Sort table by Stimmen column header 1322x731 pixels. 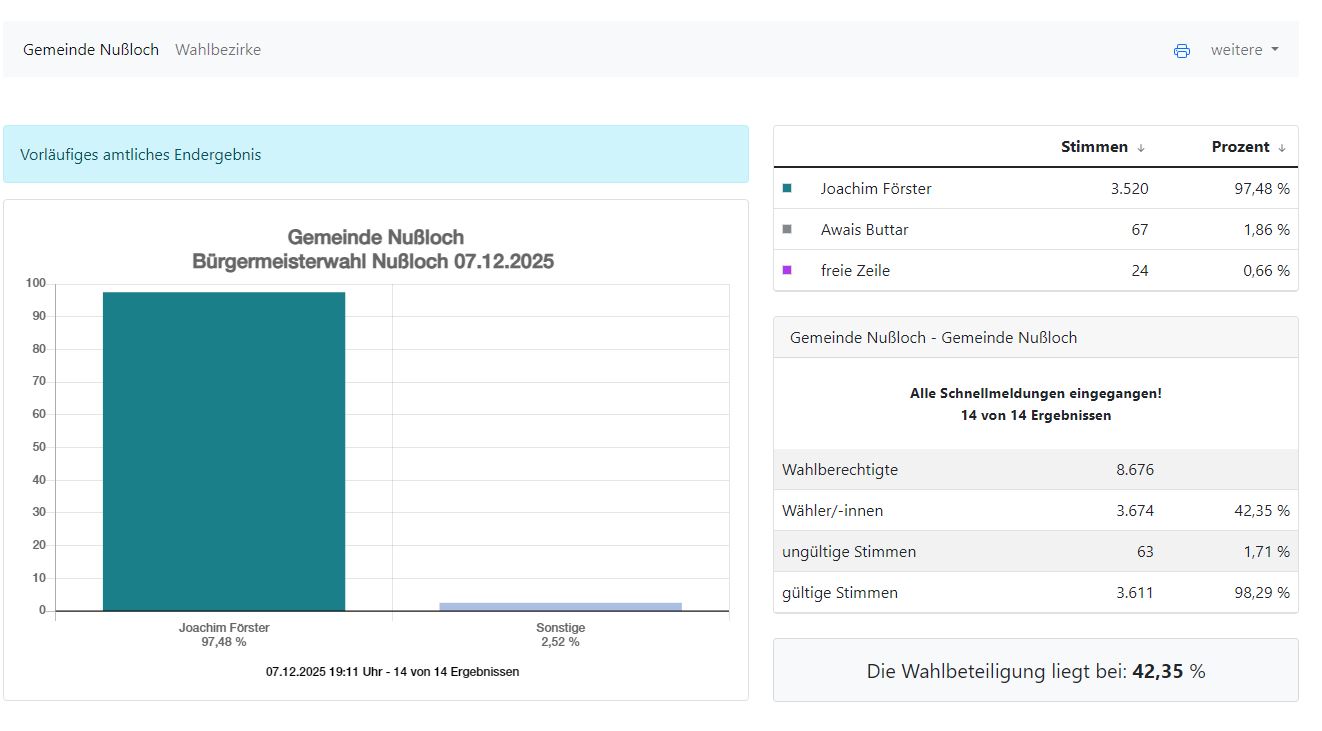point(1093,147)
